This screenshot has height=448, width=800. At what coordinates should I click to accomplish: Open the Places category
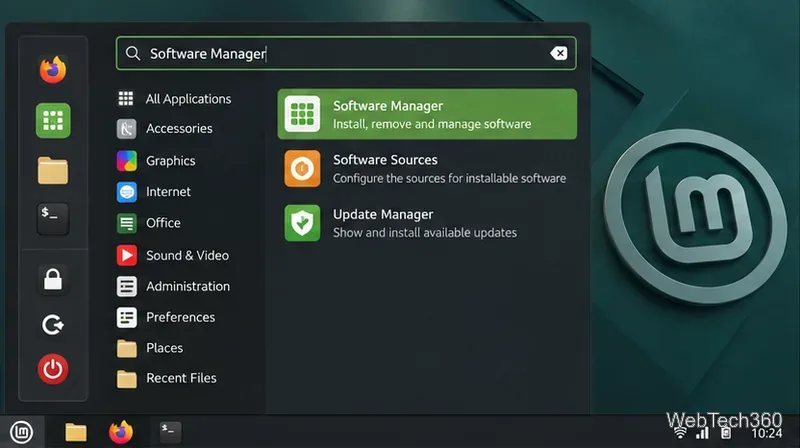tap(149, 348)
